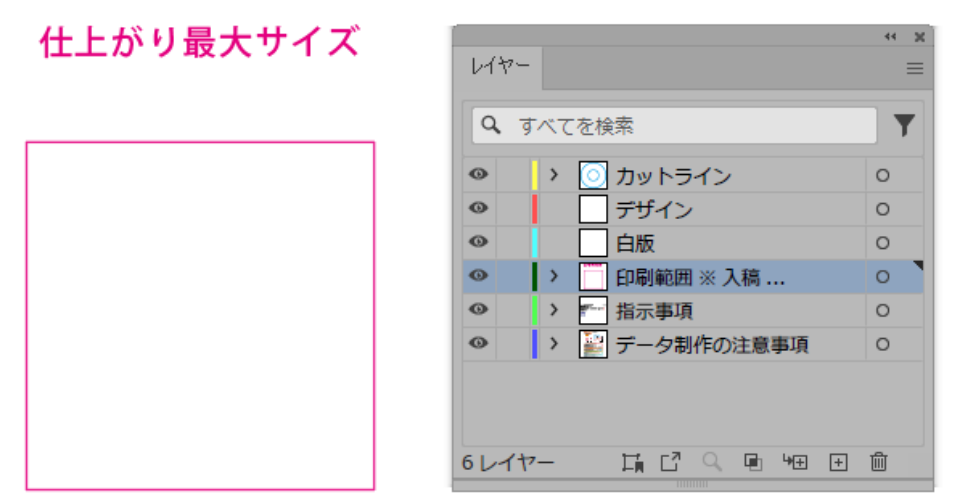The width and height of the screenshot is (960, 500).
Task: Click Locate Object magnifier icon
Action: pos(711,462)
